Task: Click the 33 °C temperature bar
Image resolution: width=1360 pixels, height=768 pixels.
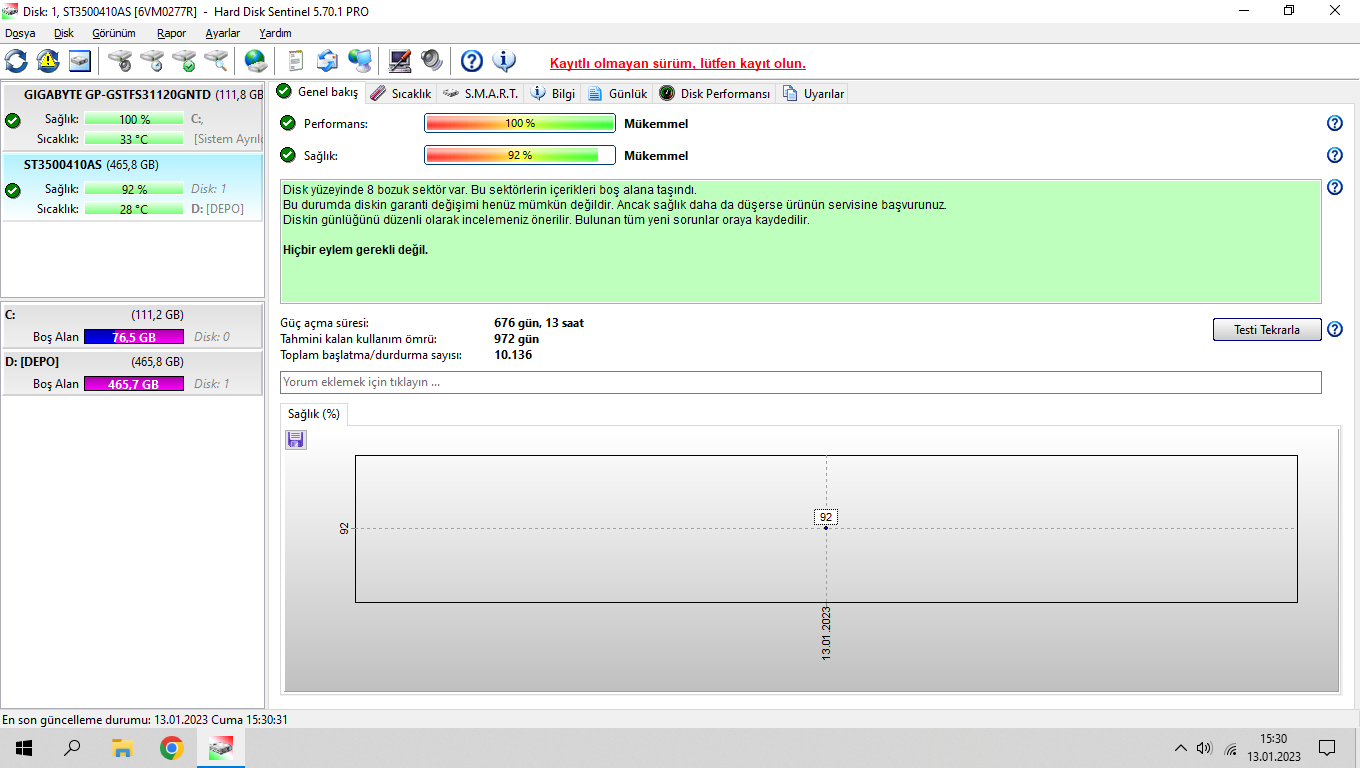Action: click(x=134, y=139)
